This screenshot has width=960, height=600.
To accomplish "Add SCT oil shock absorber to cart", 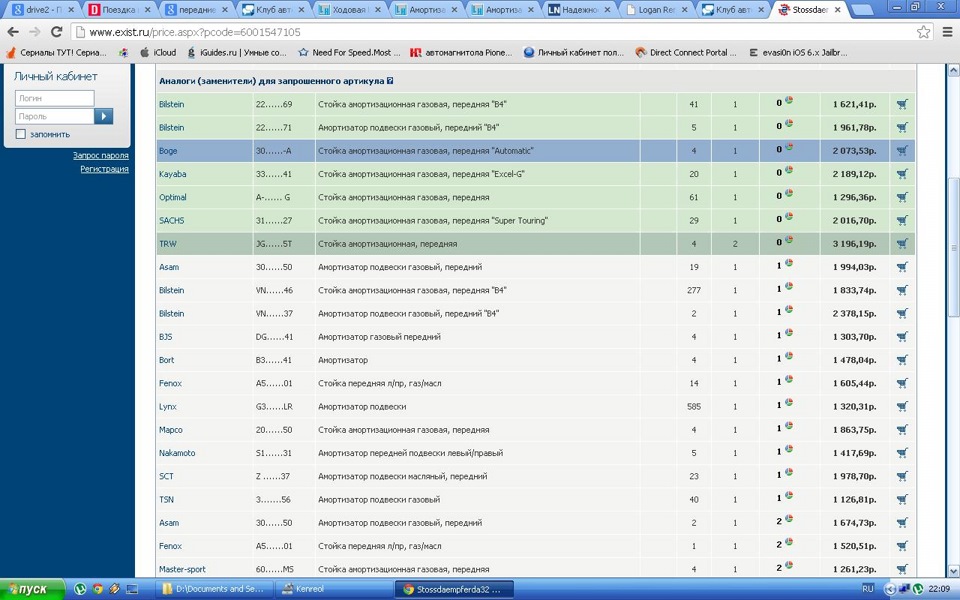I will coord(902,476).
